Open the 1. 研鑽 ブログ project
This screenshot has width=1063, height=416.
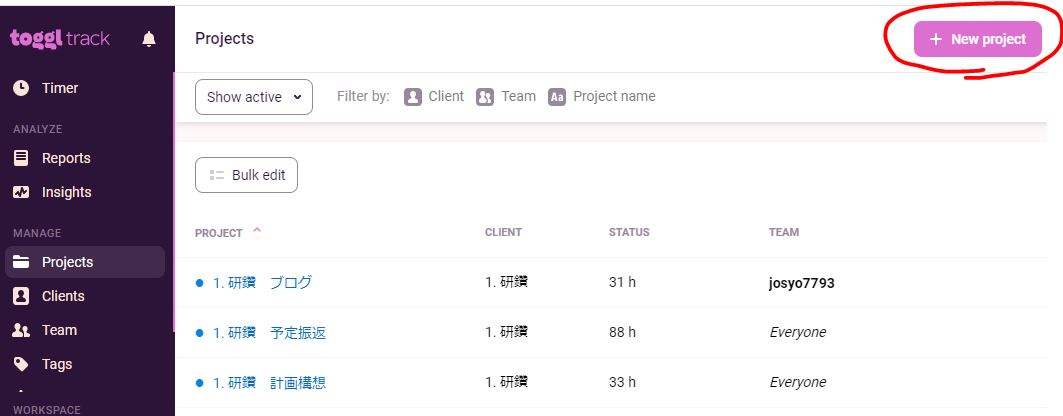click(x=262, y=283)
